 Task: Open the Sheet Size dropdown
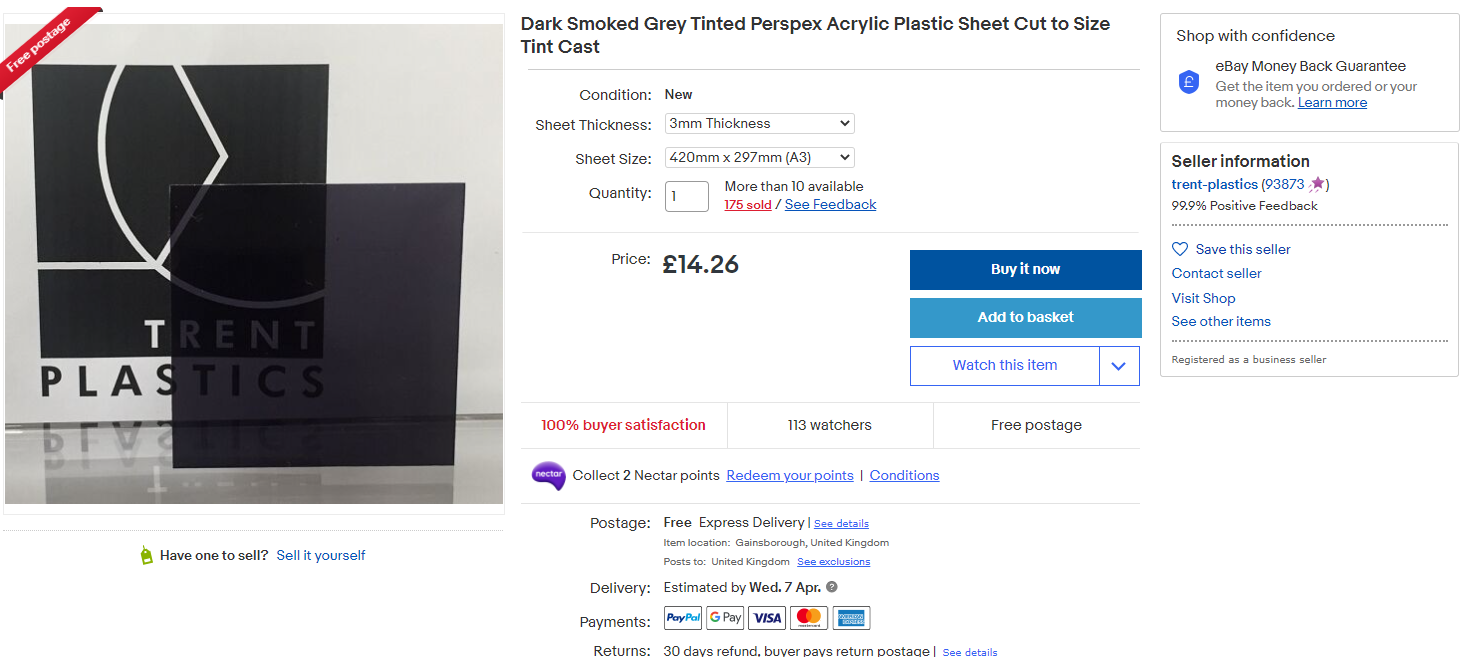(759, 157)
